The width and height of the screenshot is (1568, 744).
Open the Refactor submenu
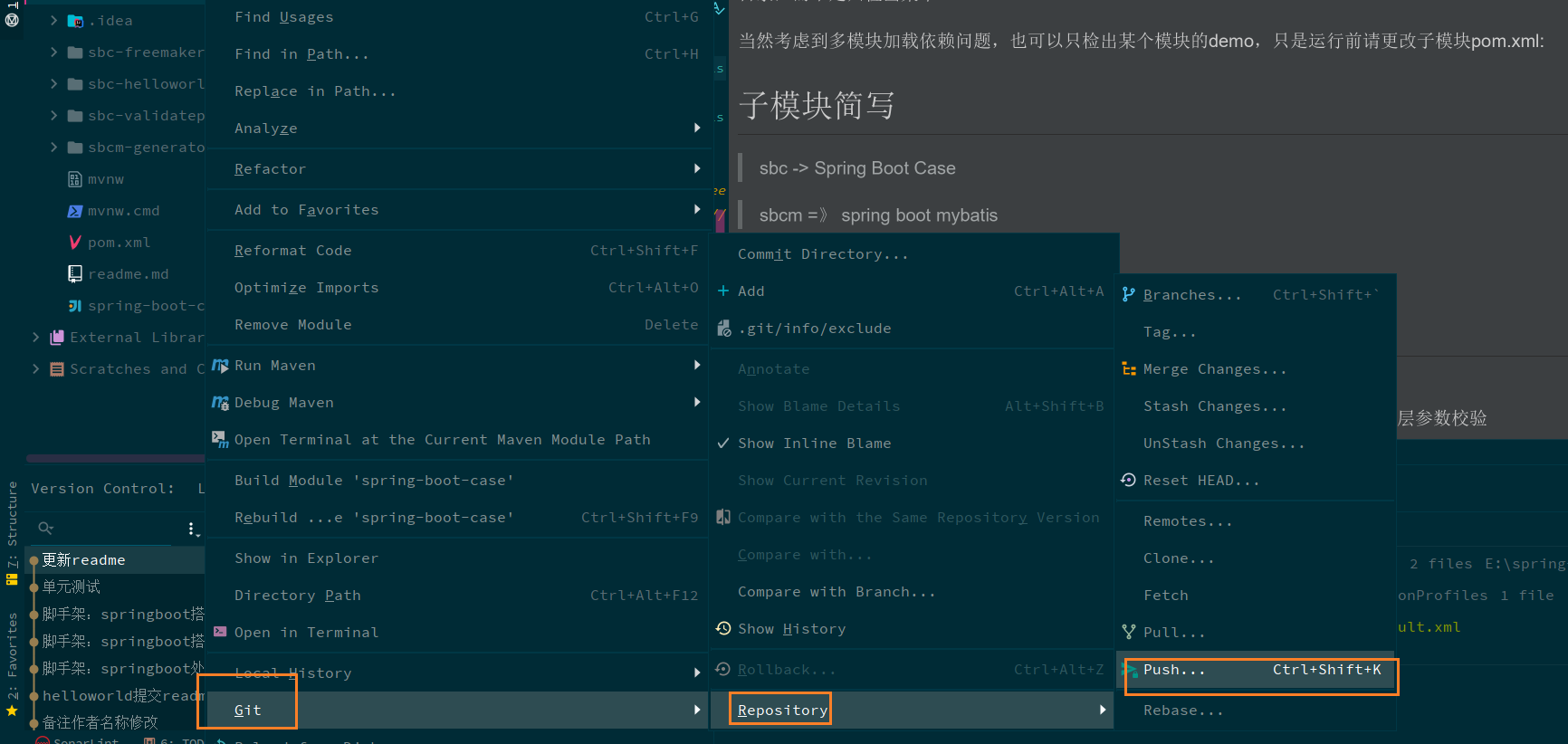click(x=457, y=169)
